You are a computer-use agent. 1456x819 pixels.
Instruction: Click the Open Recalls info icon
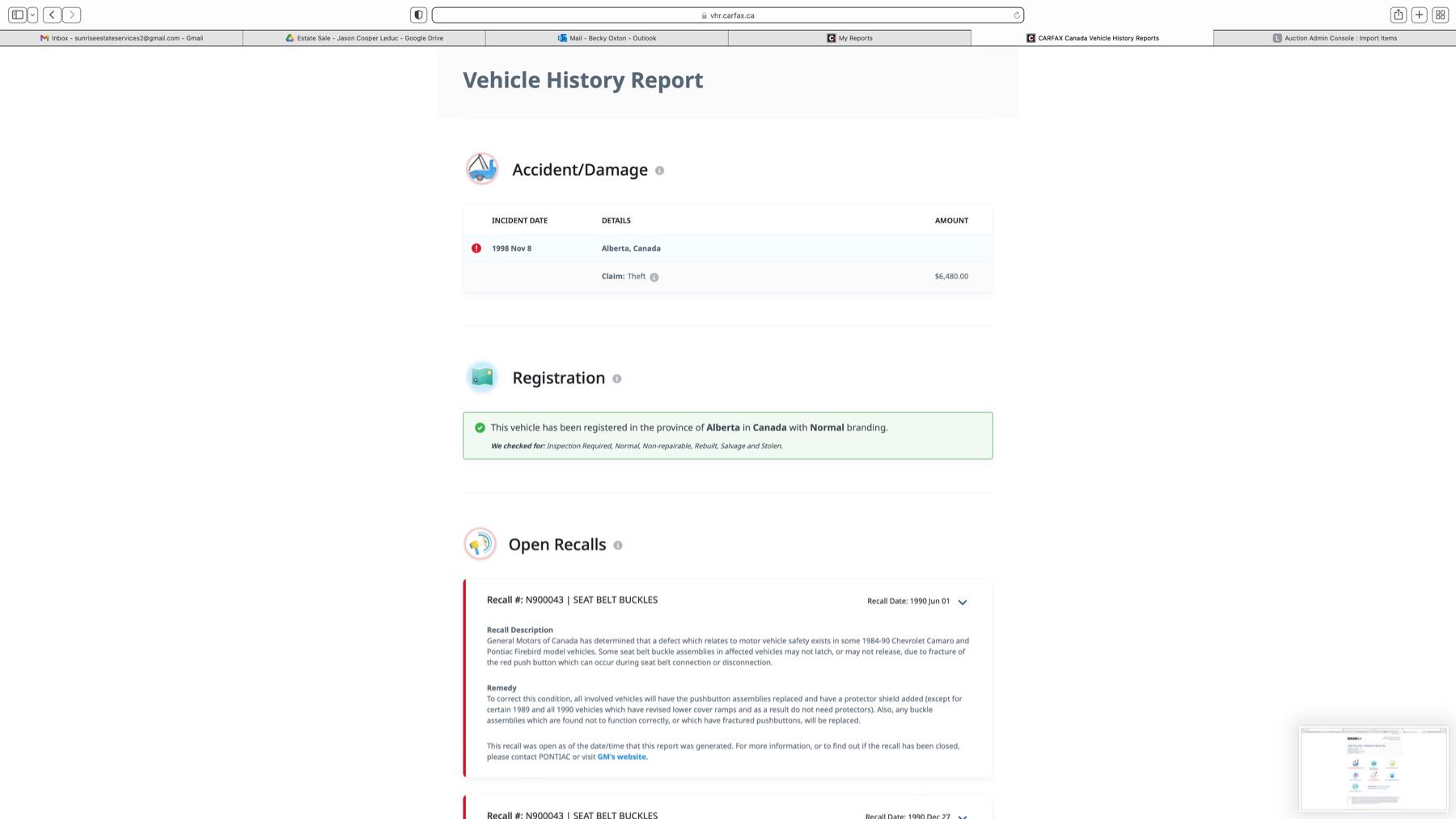tap(617, 545)
